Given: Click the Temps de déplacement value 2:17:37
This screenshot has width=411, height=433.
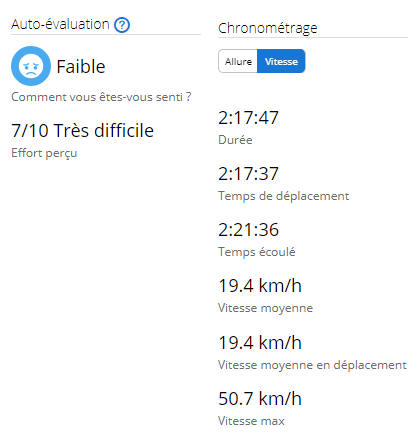Looking at the screenshot, I should click(248, 174).
